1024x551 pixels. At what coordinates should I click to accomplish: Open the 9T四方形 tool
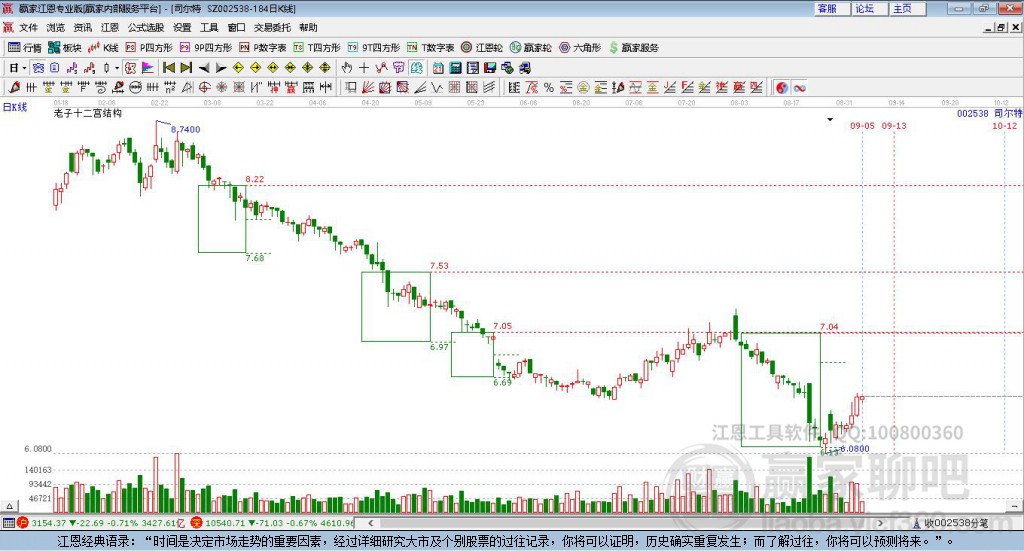374,48
